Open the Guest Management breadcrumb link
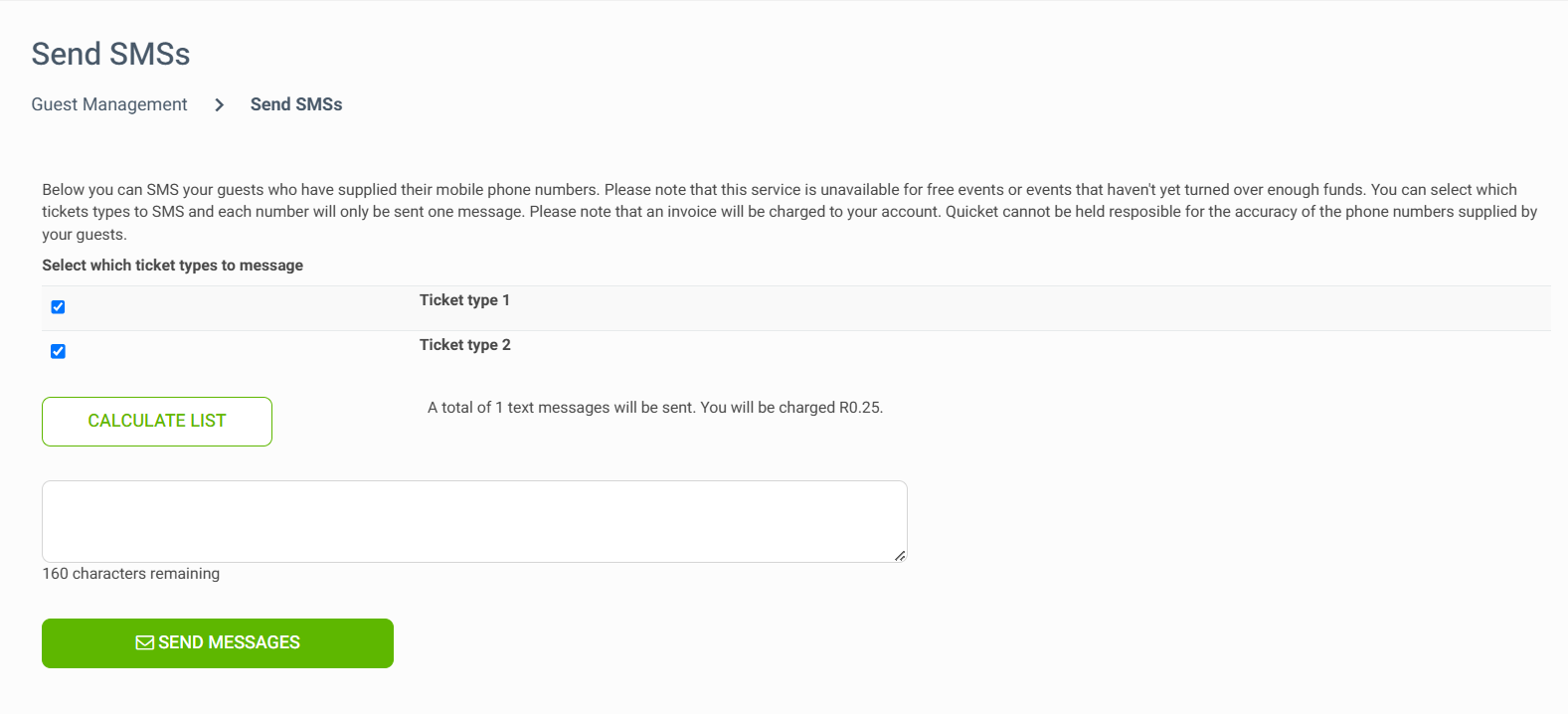Viewport: 1568px width, 714px height. tap(109, 104)
